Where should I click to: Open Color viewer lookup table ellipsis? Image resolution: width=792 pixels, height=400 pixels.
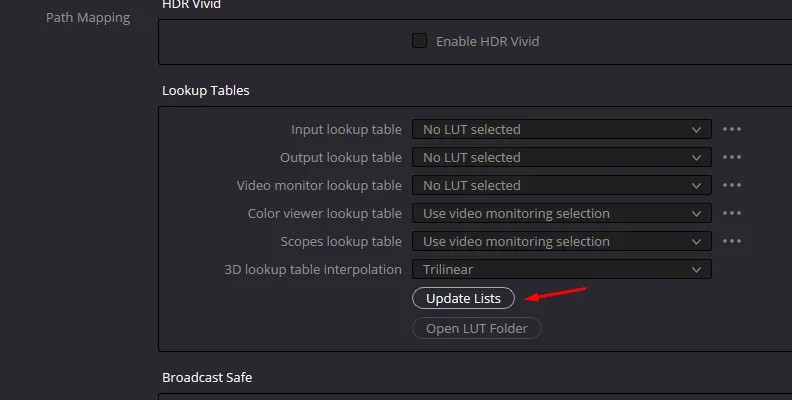pyautogui.click(x=732, y=213)
